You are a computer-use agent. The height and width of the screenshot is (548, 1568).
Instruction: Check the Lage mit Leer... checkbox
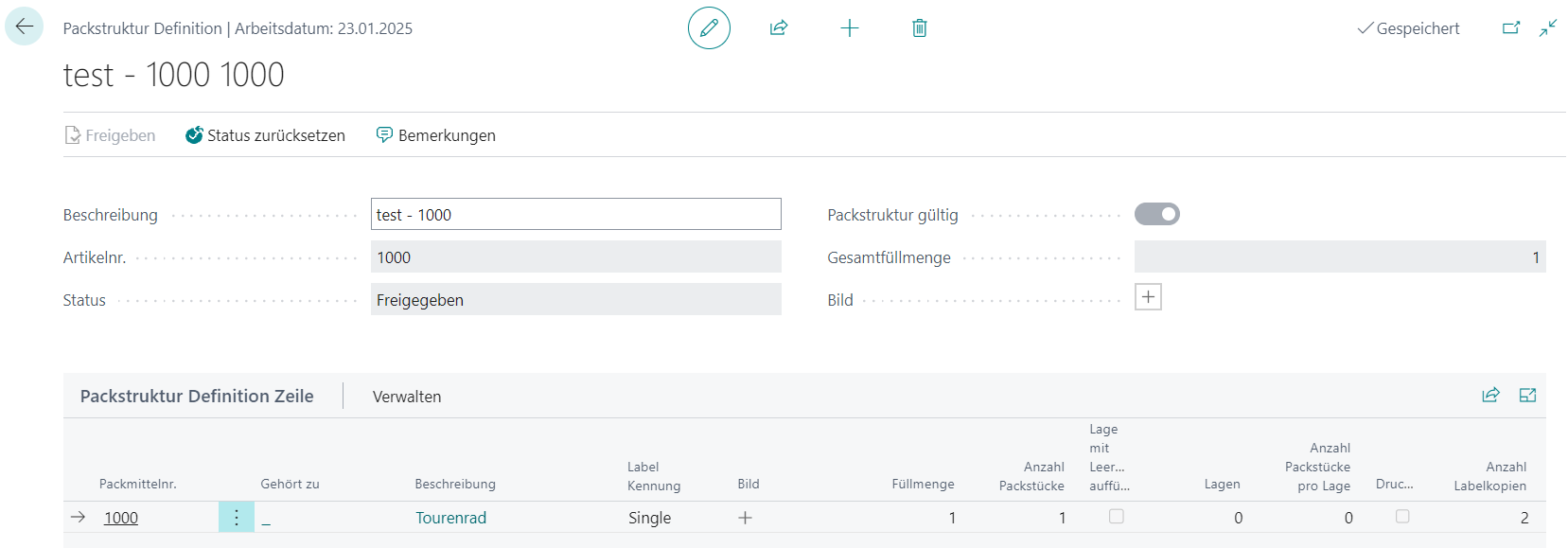pos(1117,517)
